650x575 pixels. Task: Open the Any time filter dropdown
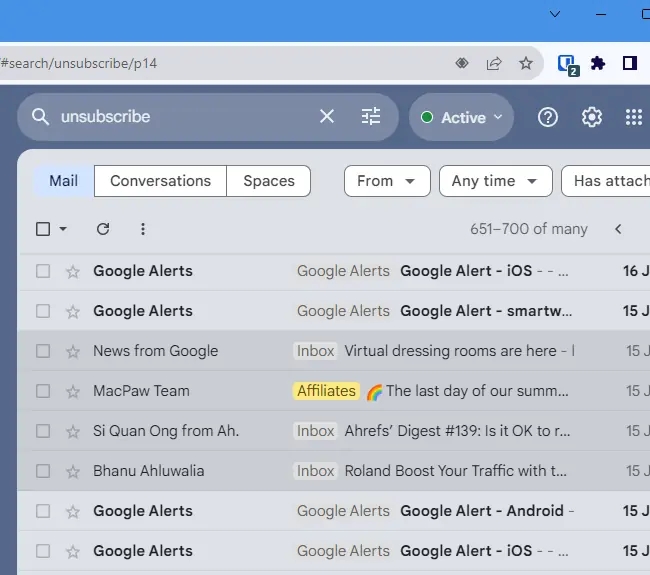point(496,181)
